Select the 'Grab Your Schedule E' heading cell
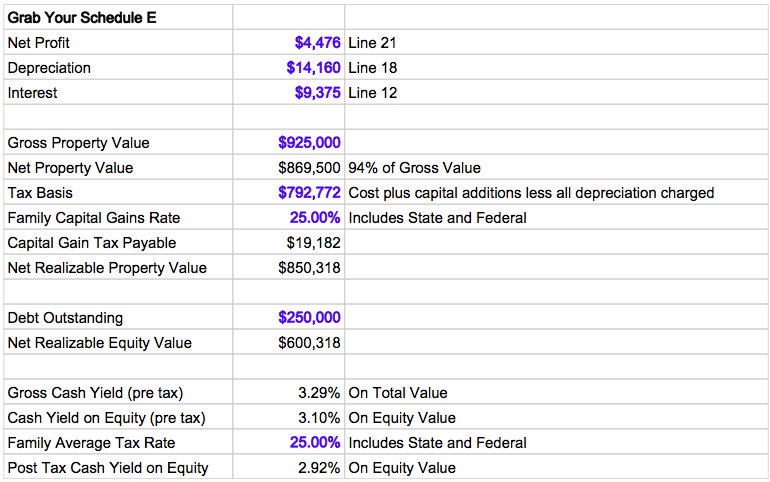Viewport: 770px width, 482px height. (82, 18)
